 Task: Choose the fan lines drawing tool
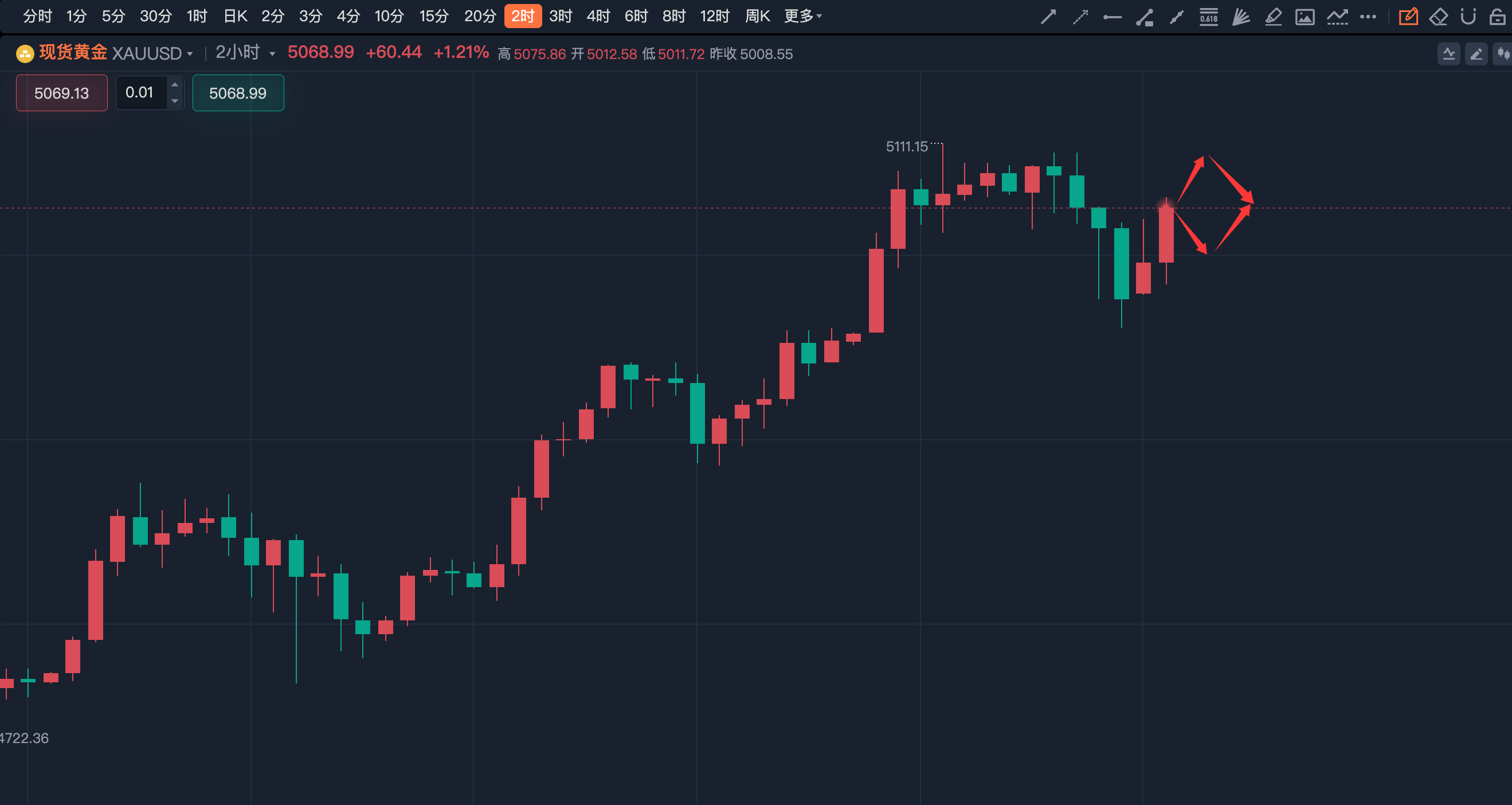(x=1240, y=17)
